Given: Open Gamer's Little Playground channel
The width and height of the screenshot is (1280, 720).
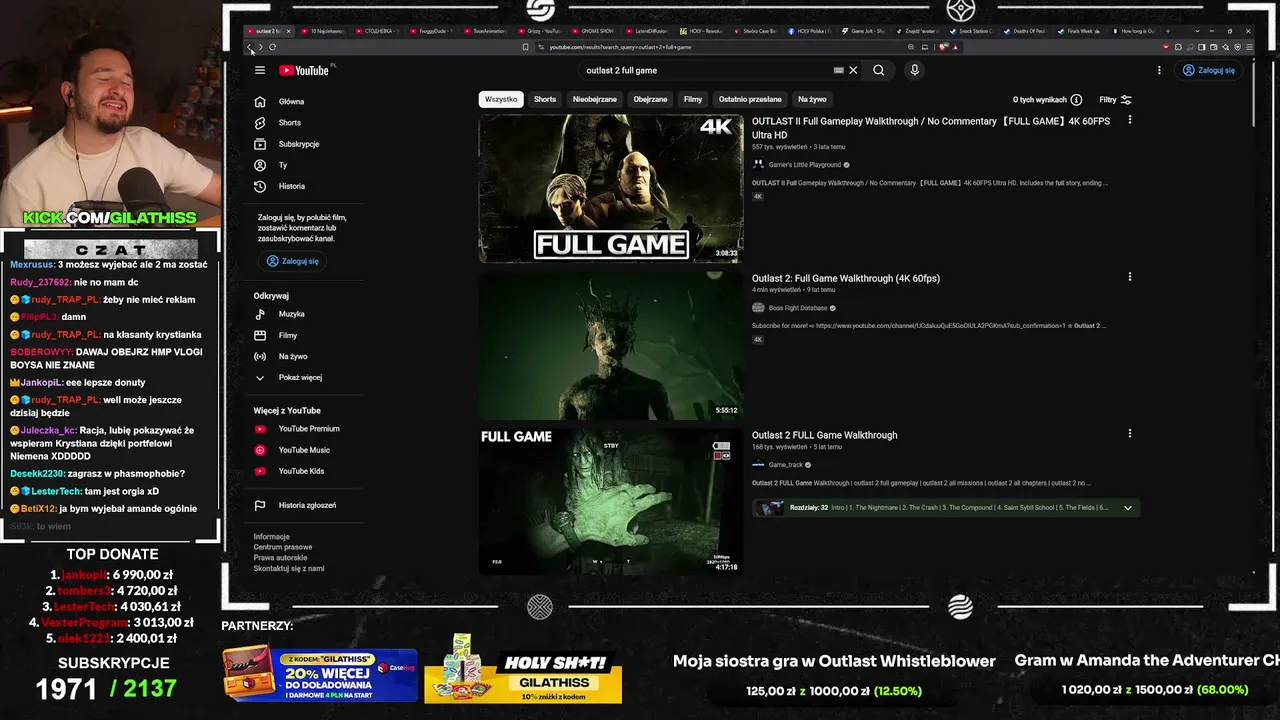Looking at the screenshot, I should 805,165.
